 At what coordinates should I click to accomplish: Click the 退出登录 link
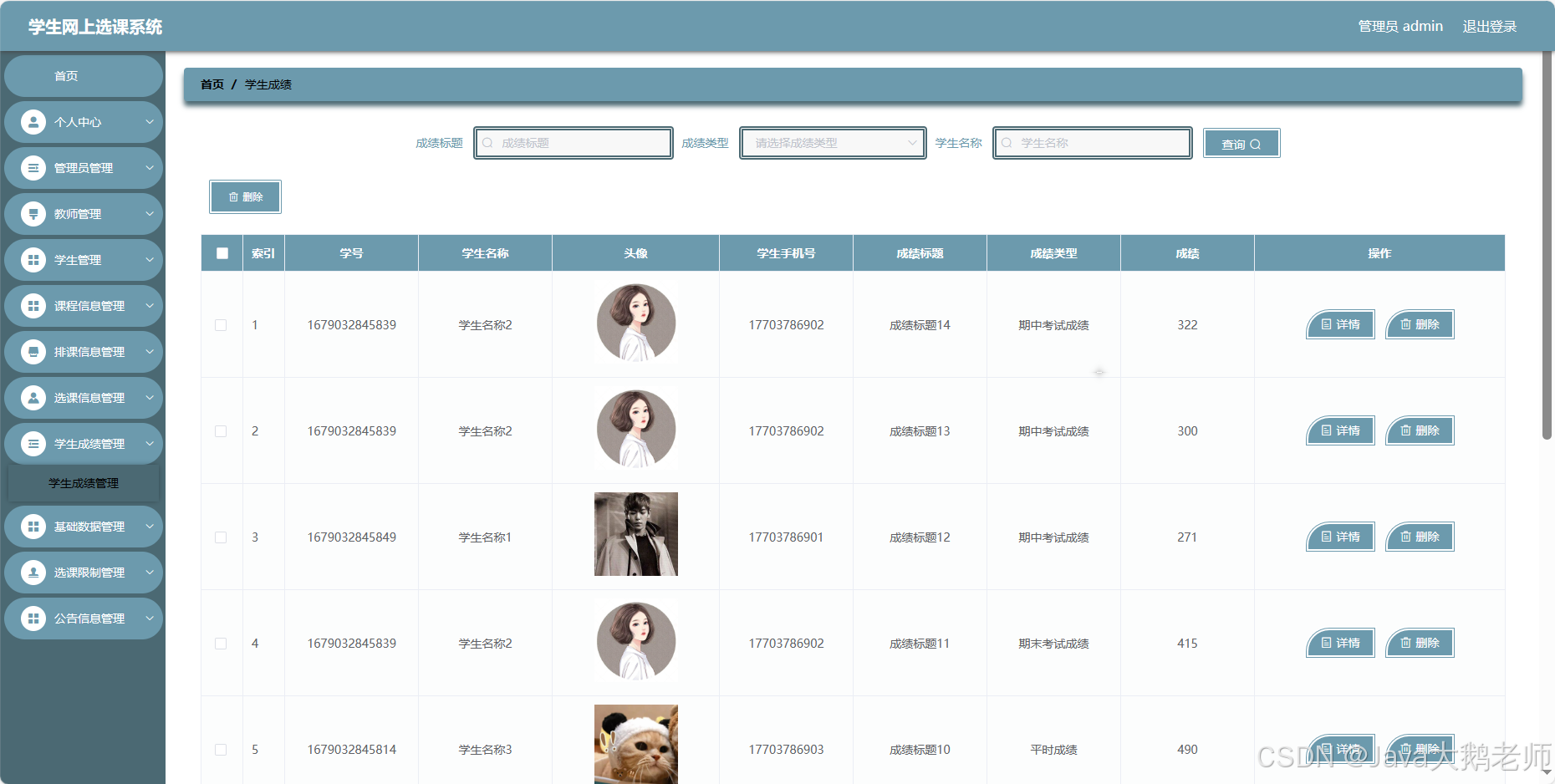(1489, 27)
